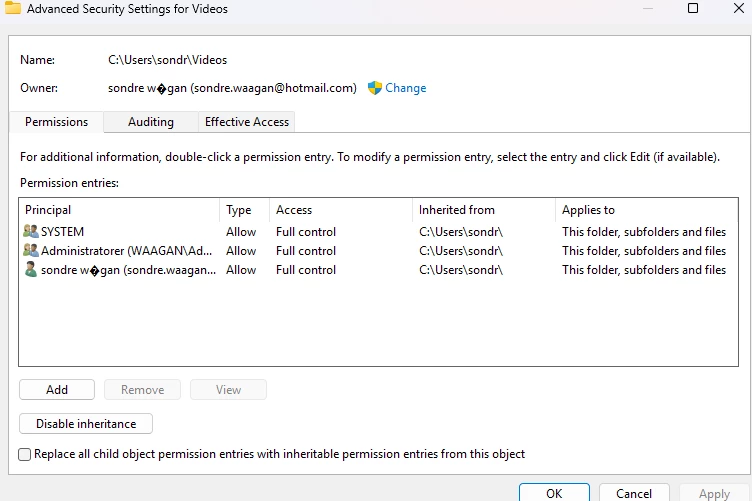Click the Add button
Viewport: 752px width, 501px height.
[x=57, y=389]
